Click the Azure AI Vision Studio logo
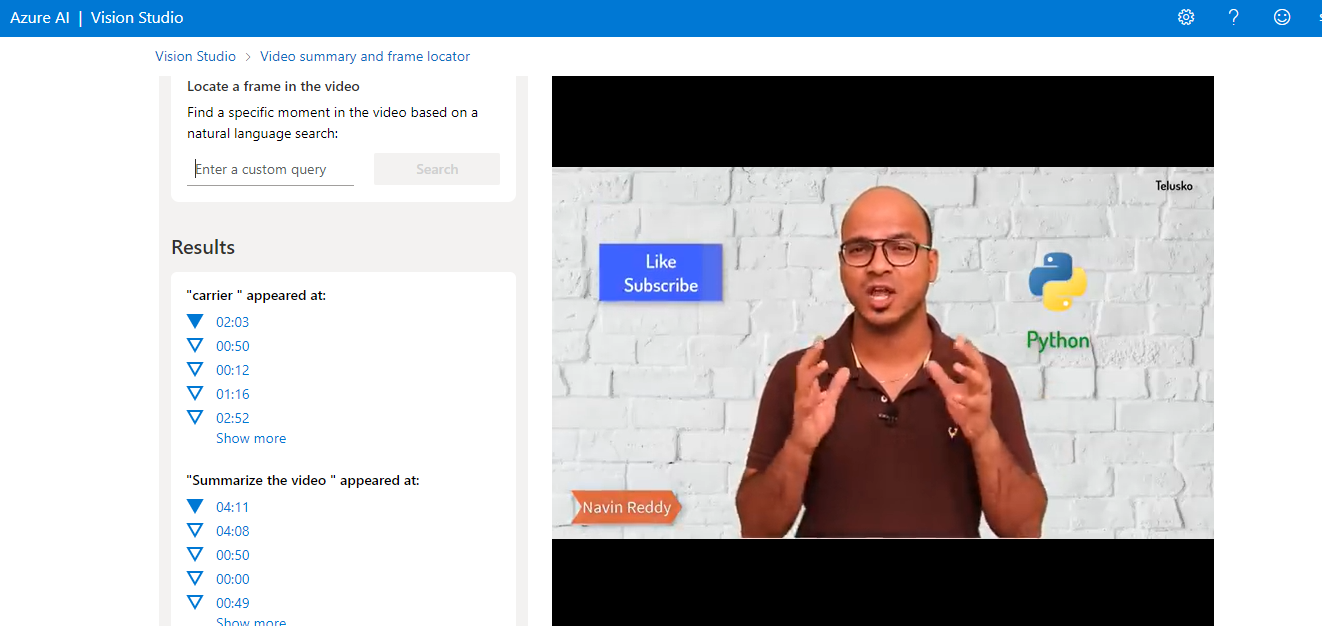The image size is (1322, 626). (x=96, y=17)
